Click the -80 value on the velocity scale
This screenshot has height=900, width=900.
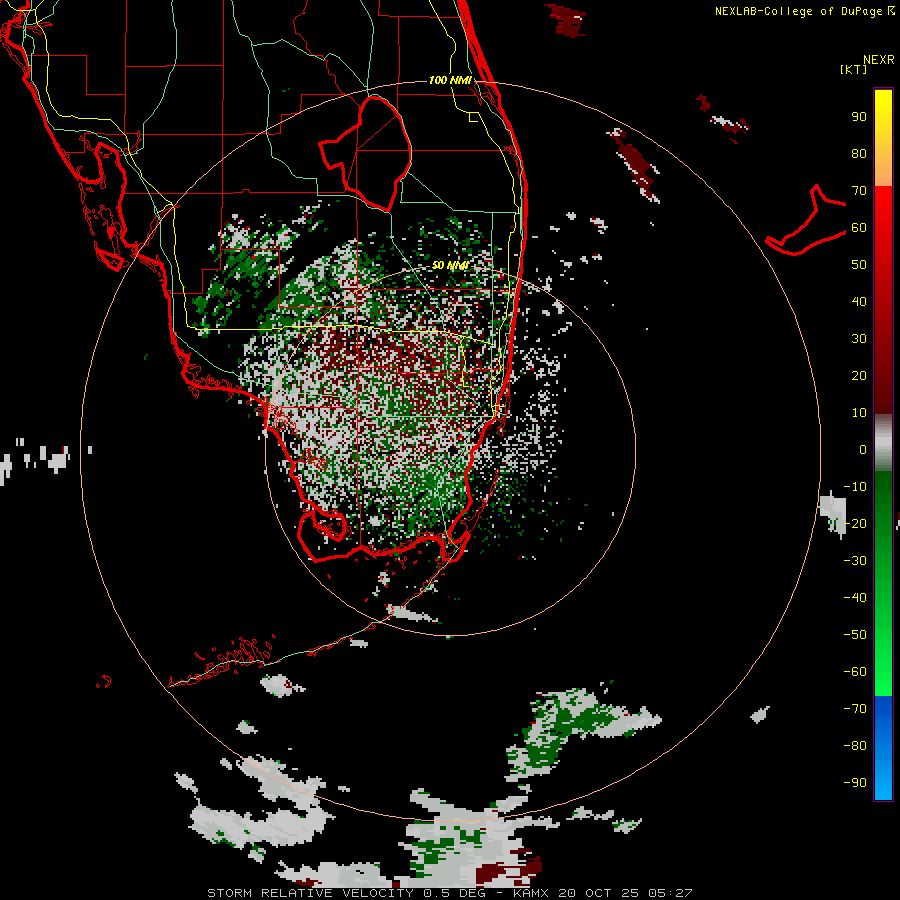(855, 746)
